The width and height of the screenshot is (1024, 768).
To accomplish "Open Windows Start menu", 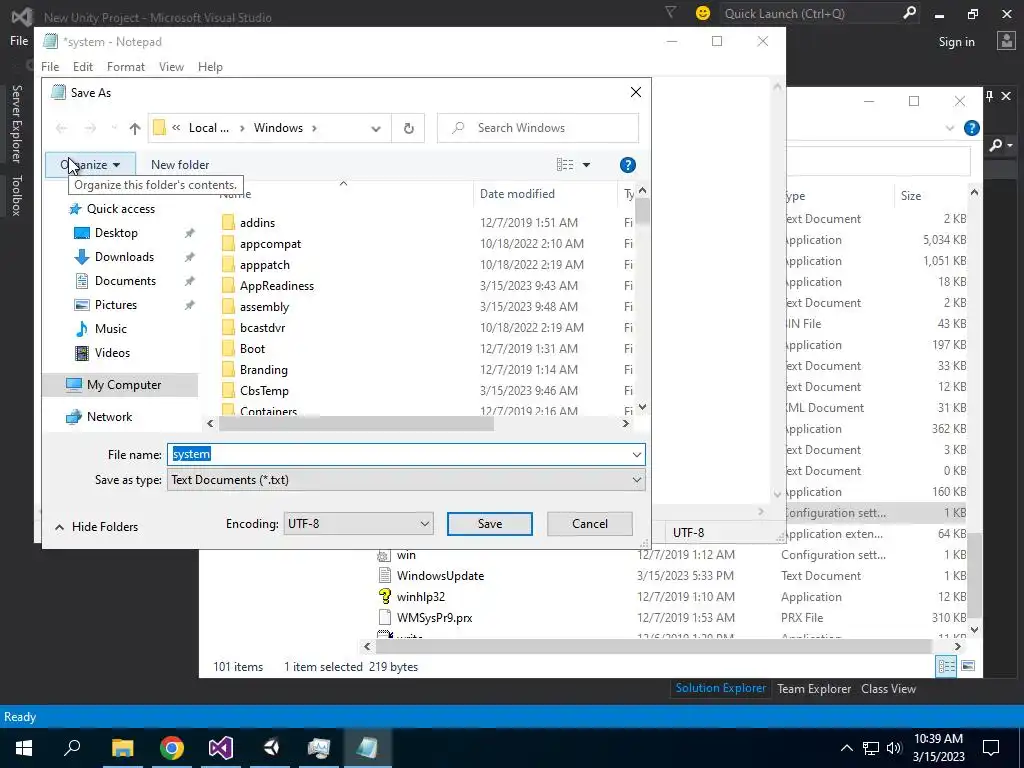I will pos(24,748).
